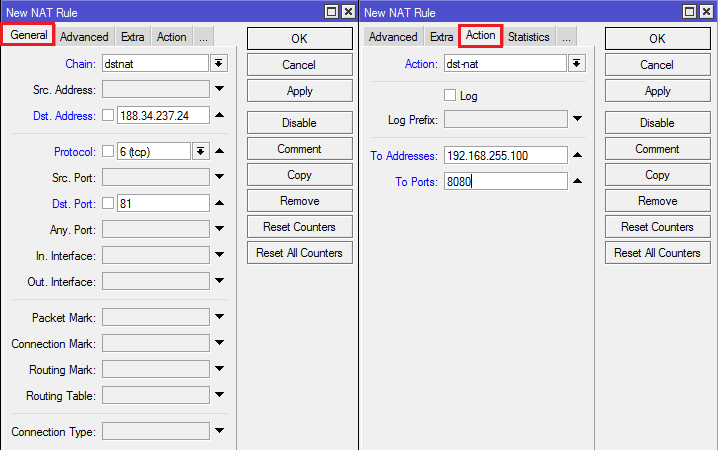Open the Action dst-nat dropdown
Viewport: 719px width, 450px height.
[576, 63]
